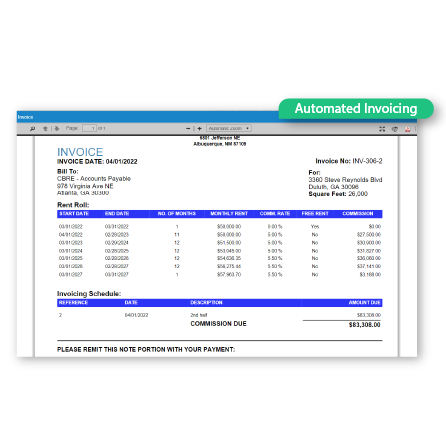The image size is (446, 446).
Task: Click the DESCRIPTION column header
Action: tap(206, 303)
